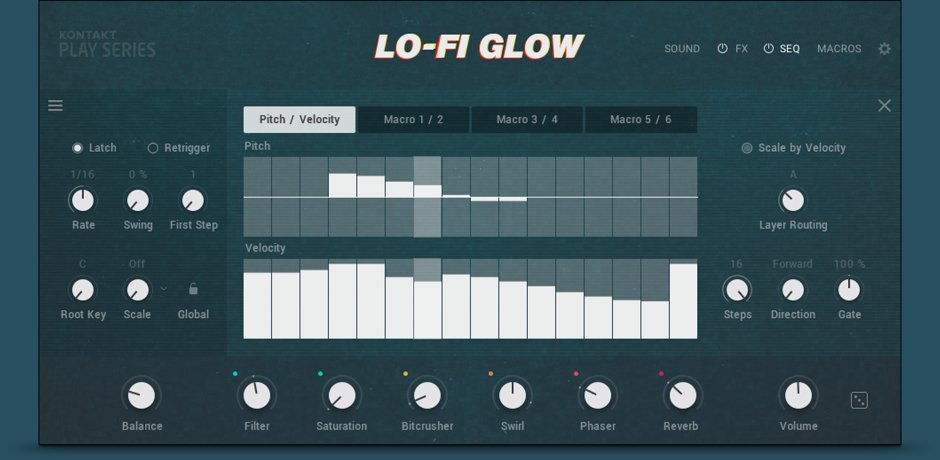Viewport: 940px width, 460px height.
Task: Expand the Scale dropdown arrow
Action: coord(163,289)
